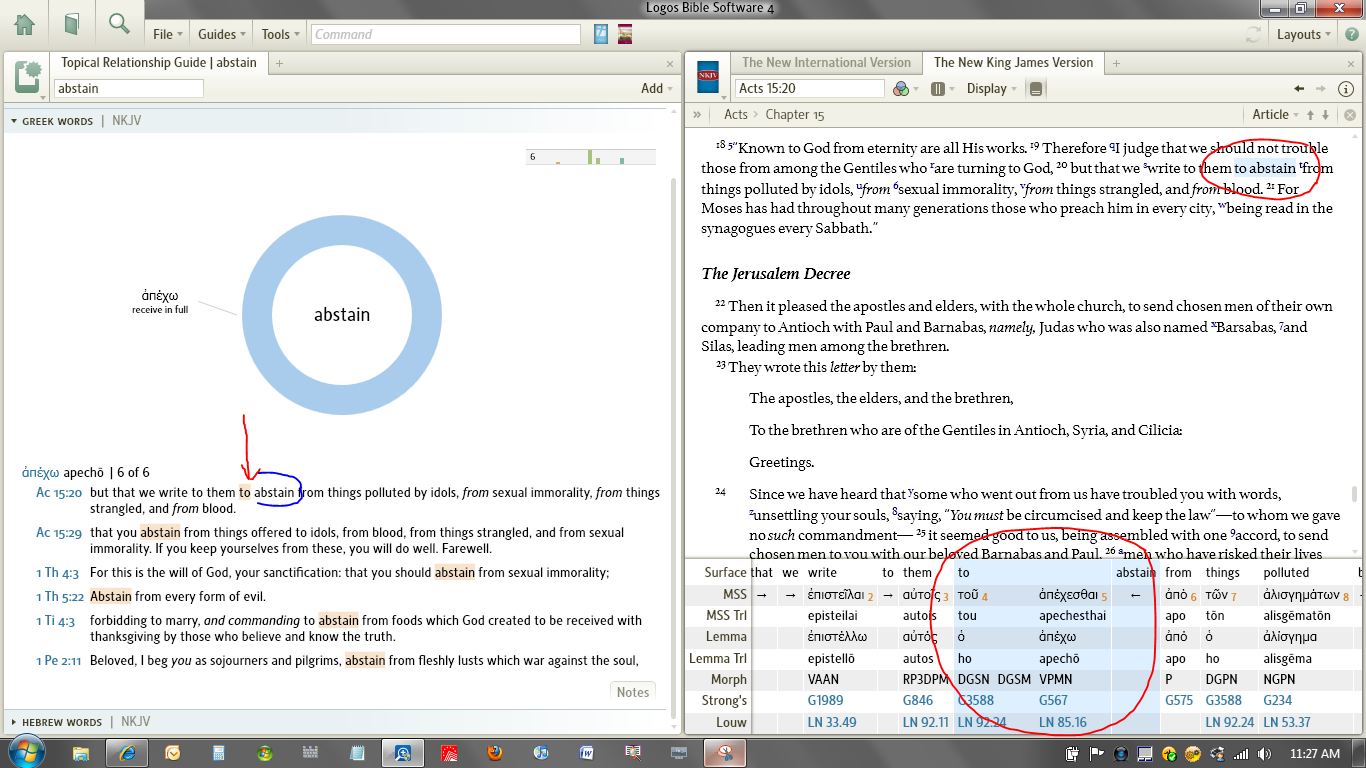
Task: Add new tab beside New King James Version
Action: pos(1116,63)
